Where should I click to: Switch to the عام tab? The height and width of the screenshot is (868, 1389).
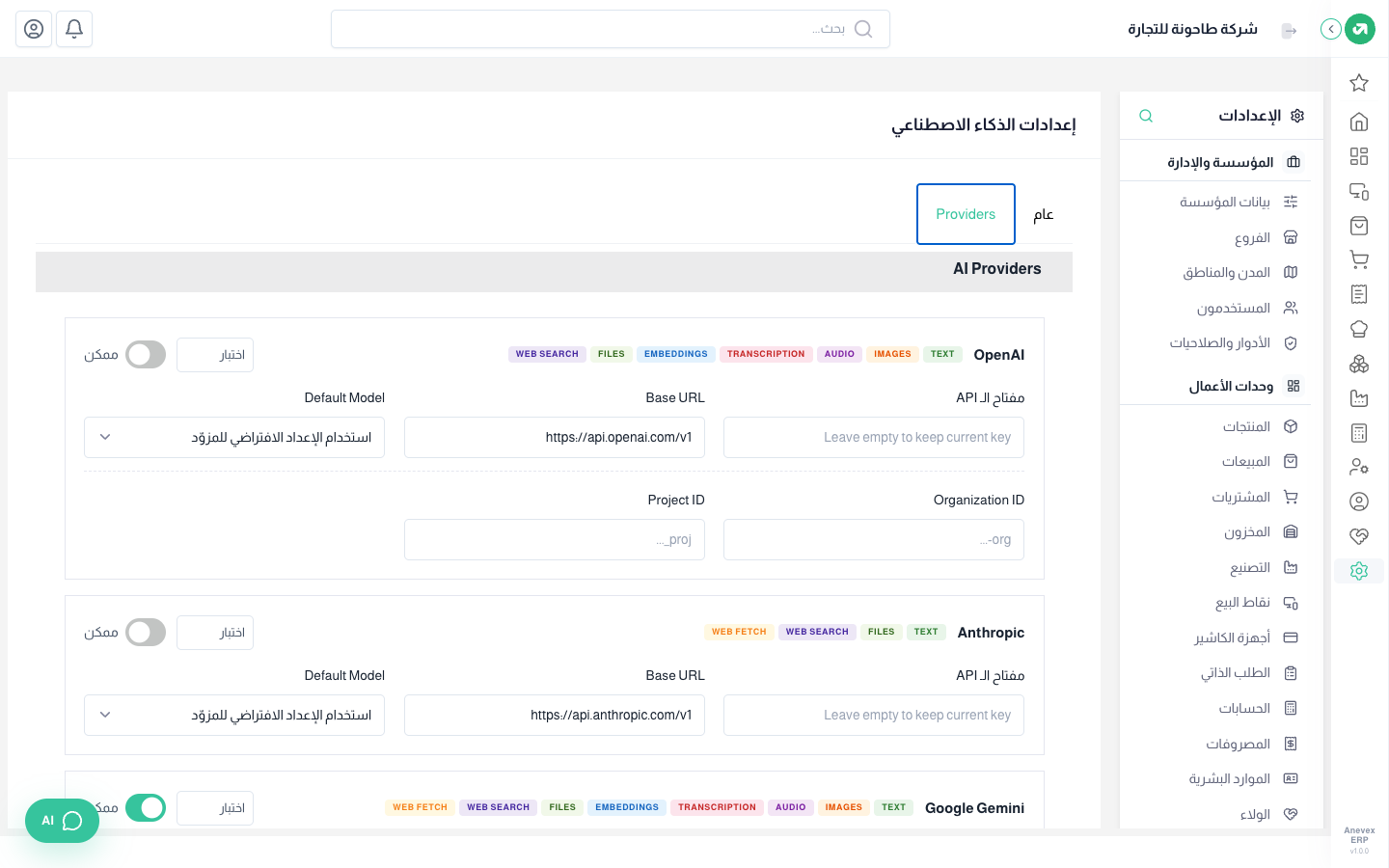(x=1044, y=214)
